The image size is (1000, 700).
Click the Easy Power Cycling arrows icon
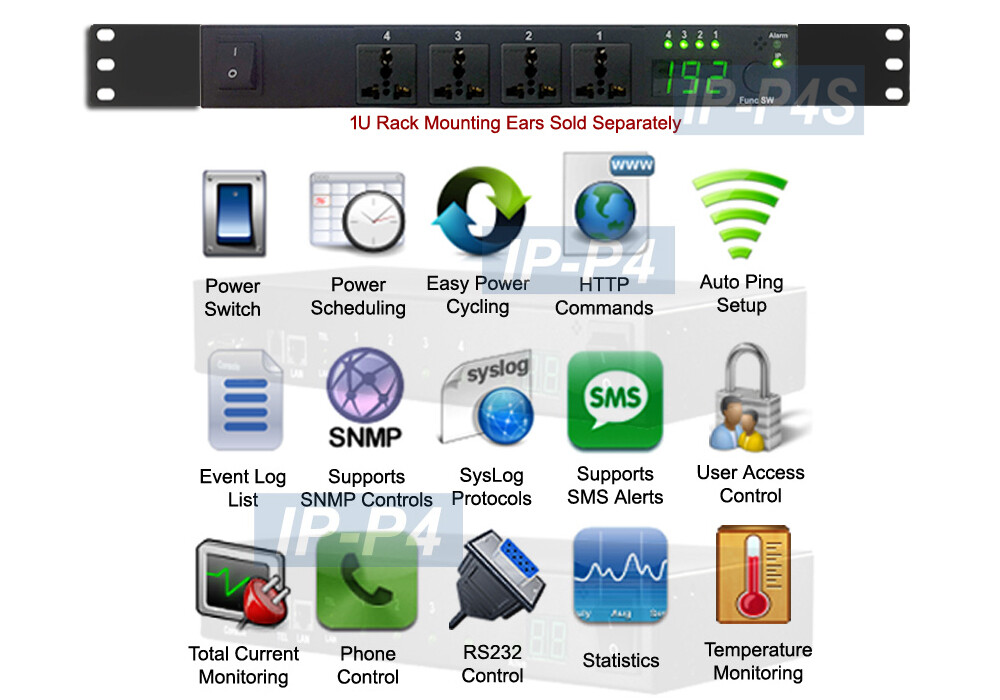(481, 211)
